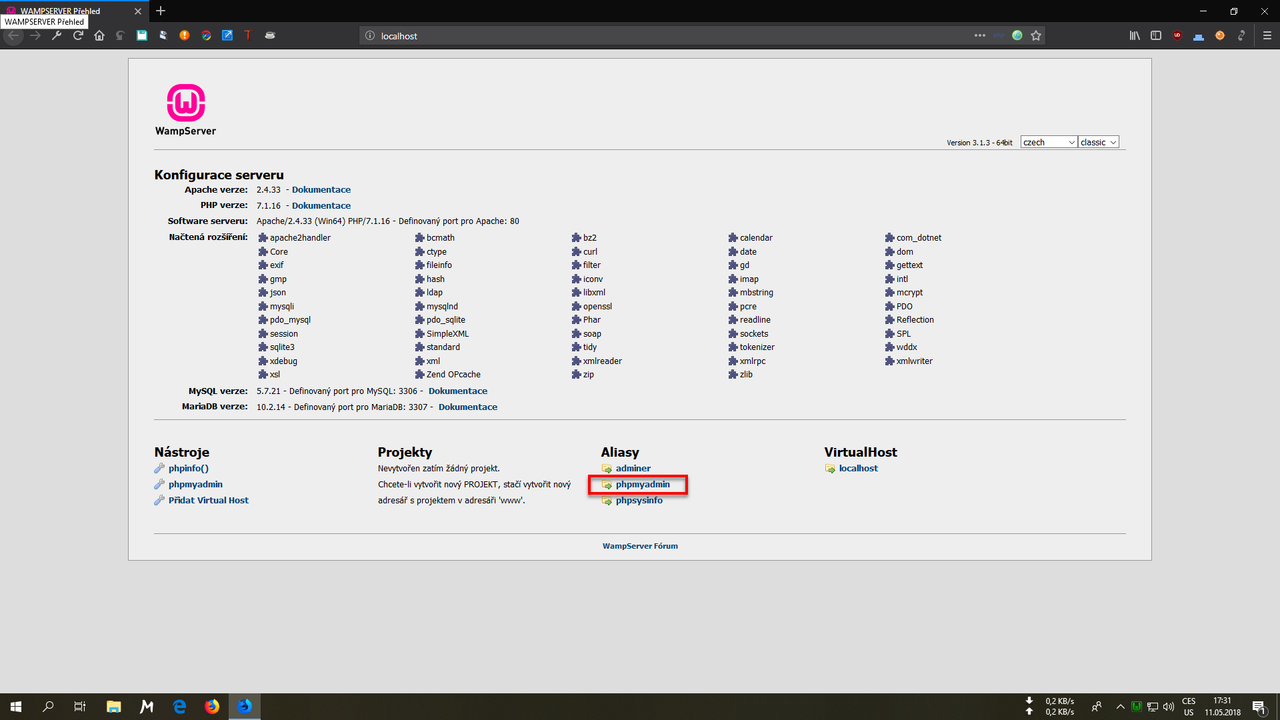This screenshot has width=1280, height=720.
Task: Click the browser forward arrow
Action: point(35,36)
